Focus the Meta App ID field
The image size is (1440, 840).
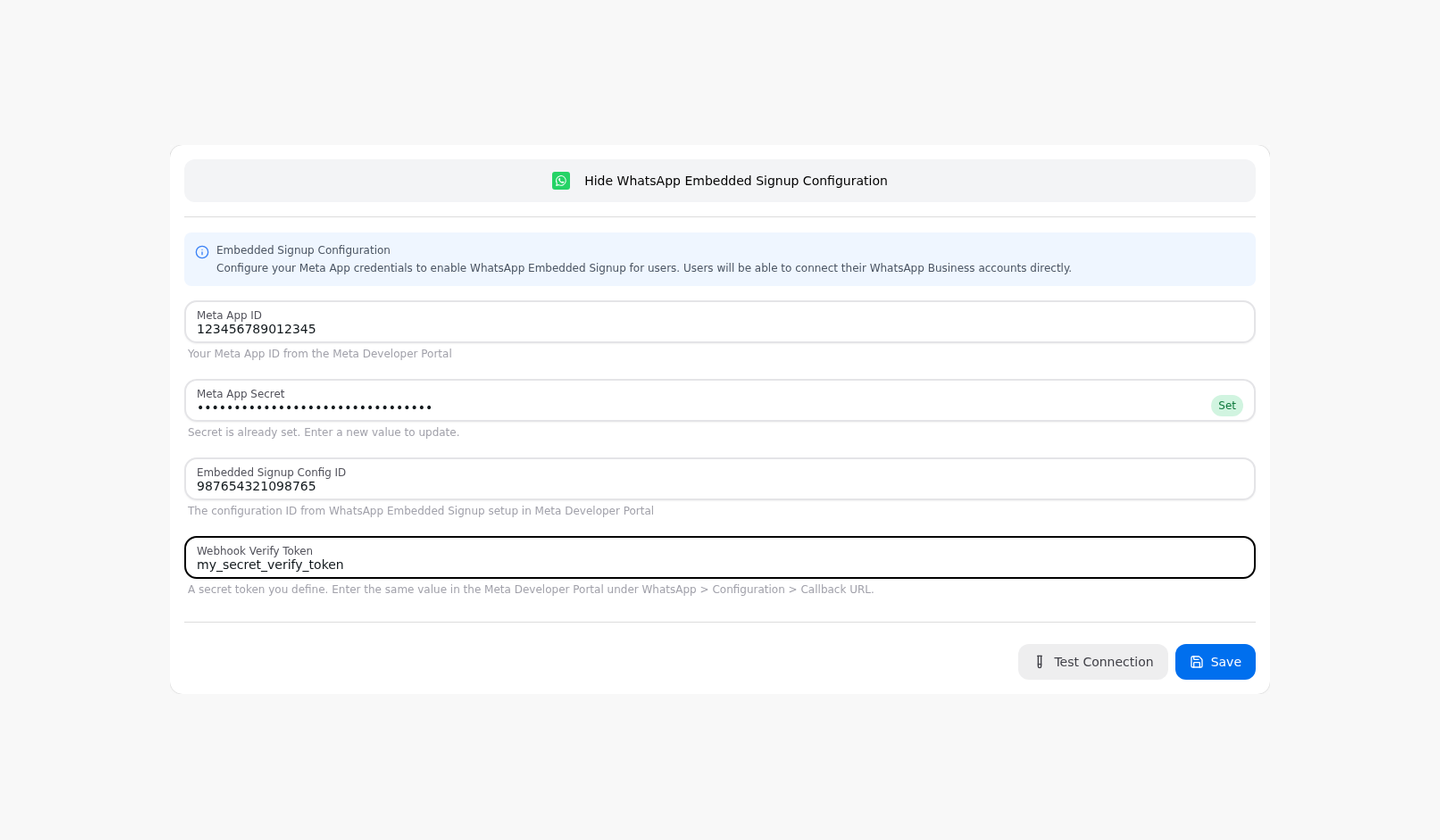(x=720, y=322)
